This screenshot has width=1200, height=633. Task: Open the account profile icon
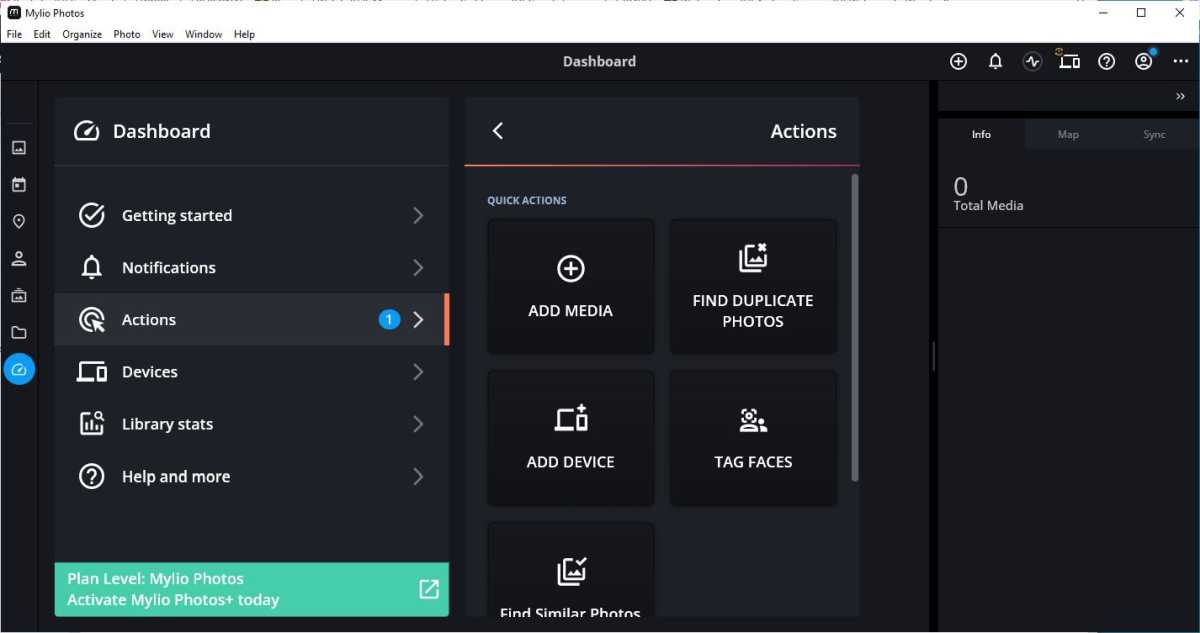pyautogui.click(x=1144, y=61)
